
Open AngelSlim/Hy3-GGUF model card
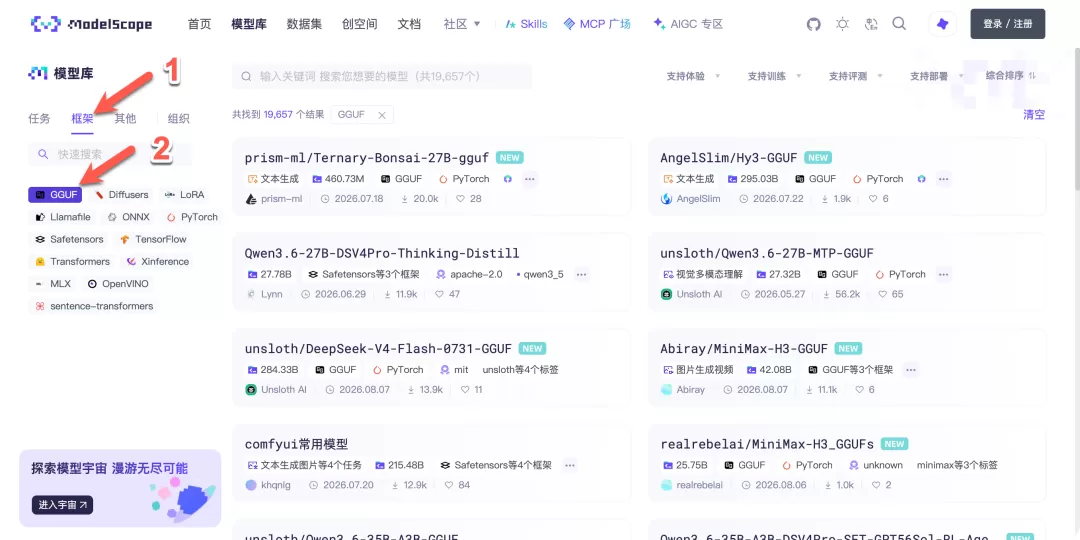[847, 177]
